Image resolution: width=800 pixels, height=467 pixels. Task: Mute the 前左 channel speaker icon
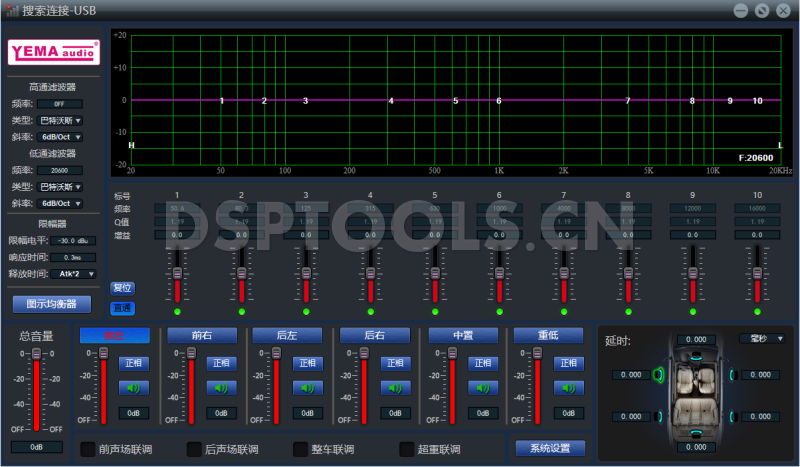(x=134, y=388)
